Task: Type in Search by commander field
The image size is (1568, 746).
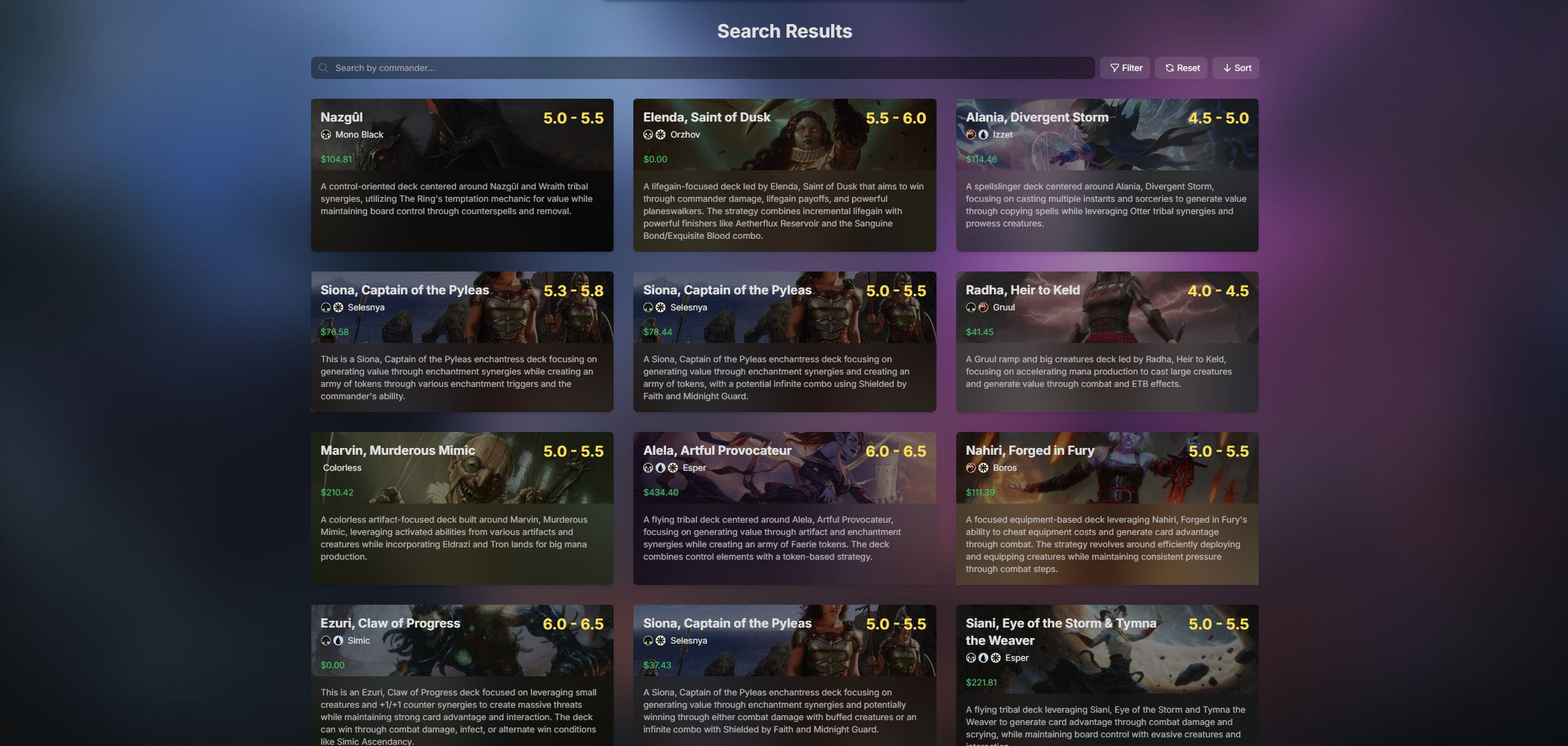Action: (x=704, y=68)
